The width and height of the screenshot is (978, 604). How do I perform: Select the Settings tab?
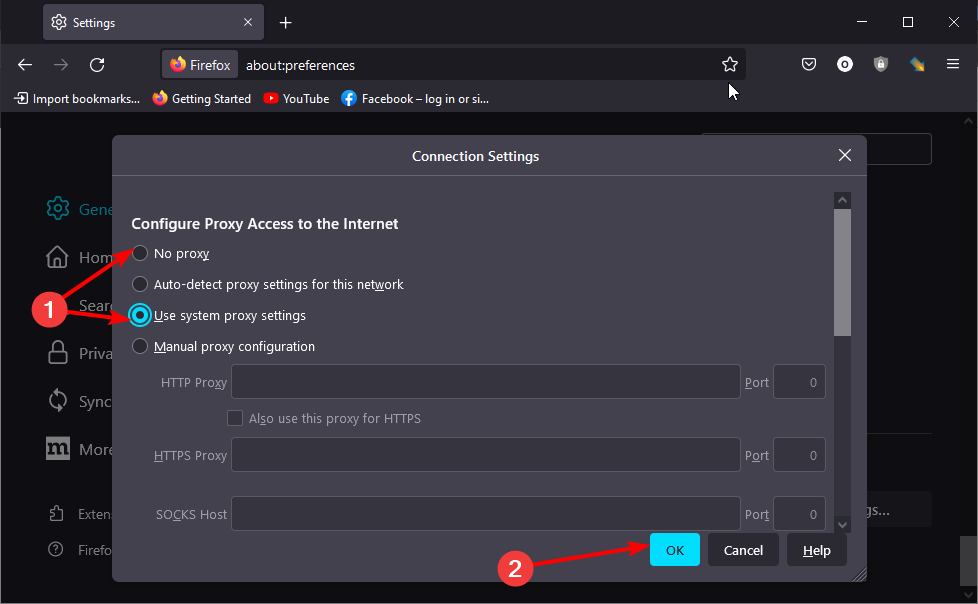pyautogui.click(x=153, y=22)
